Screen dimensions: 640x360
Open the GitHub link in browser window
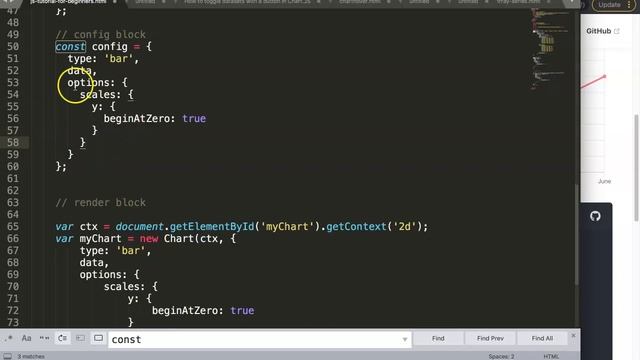598,31
